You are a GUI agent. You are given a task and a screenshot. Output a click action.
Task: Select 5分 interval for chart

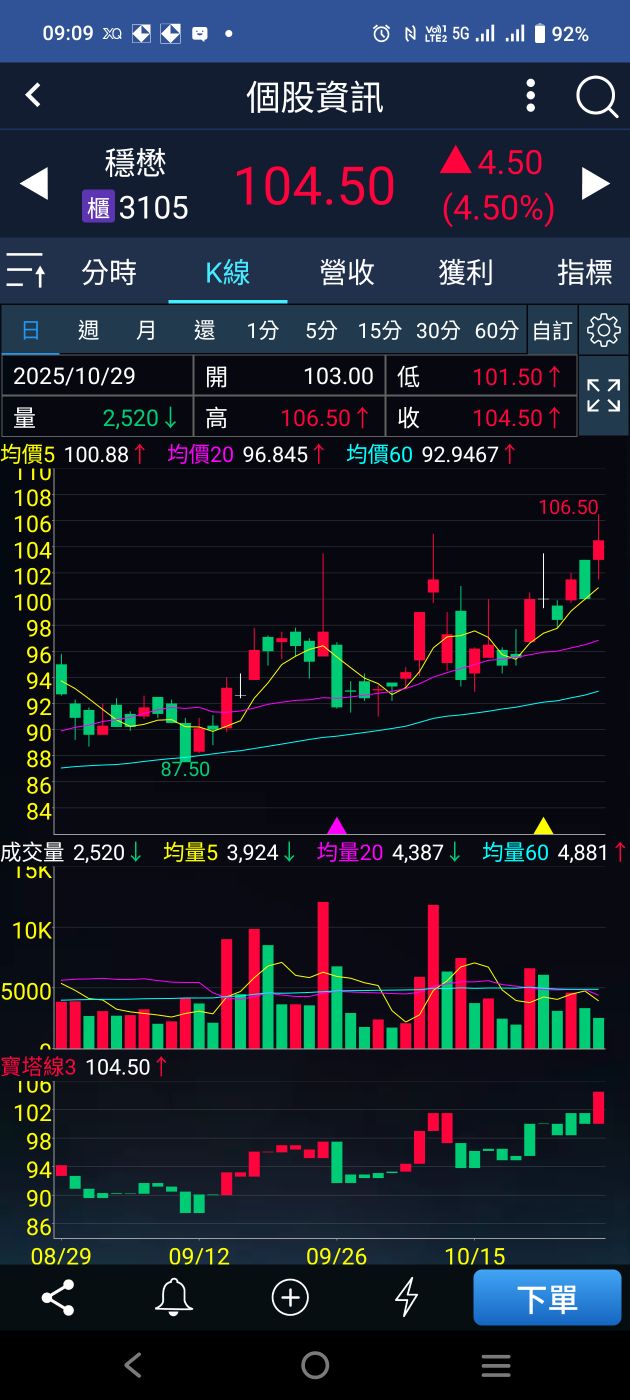pos(321,331)
